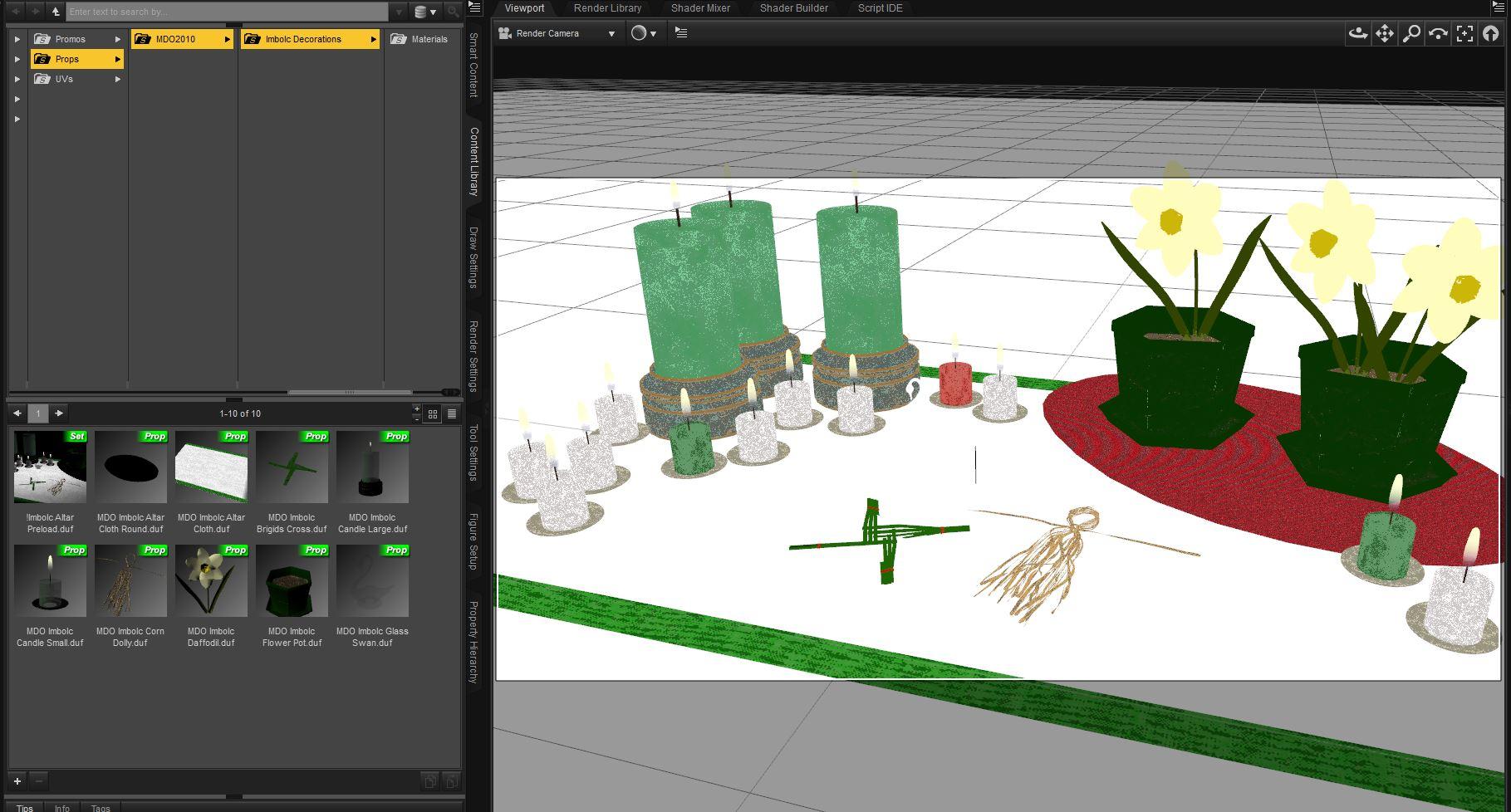Click the frame selection icon in viewport
Viewport: 1511px width, 812px height.
click(1464, 33)
